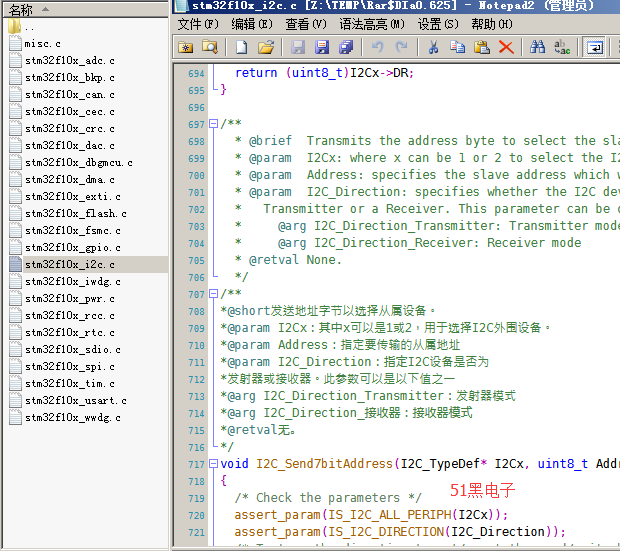Select file stm32f10x_rcc.c
This screenshot has width=620, height=551.
pyautogui.click(x=70, y=316)
